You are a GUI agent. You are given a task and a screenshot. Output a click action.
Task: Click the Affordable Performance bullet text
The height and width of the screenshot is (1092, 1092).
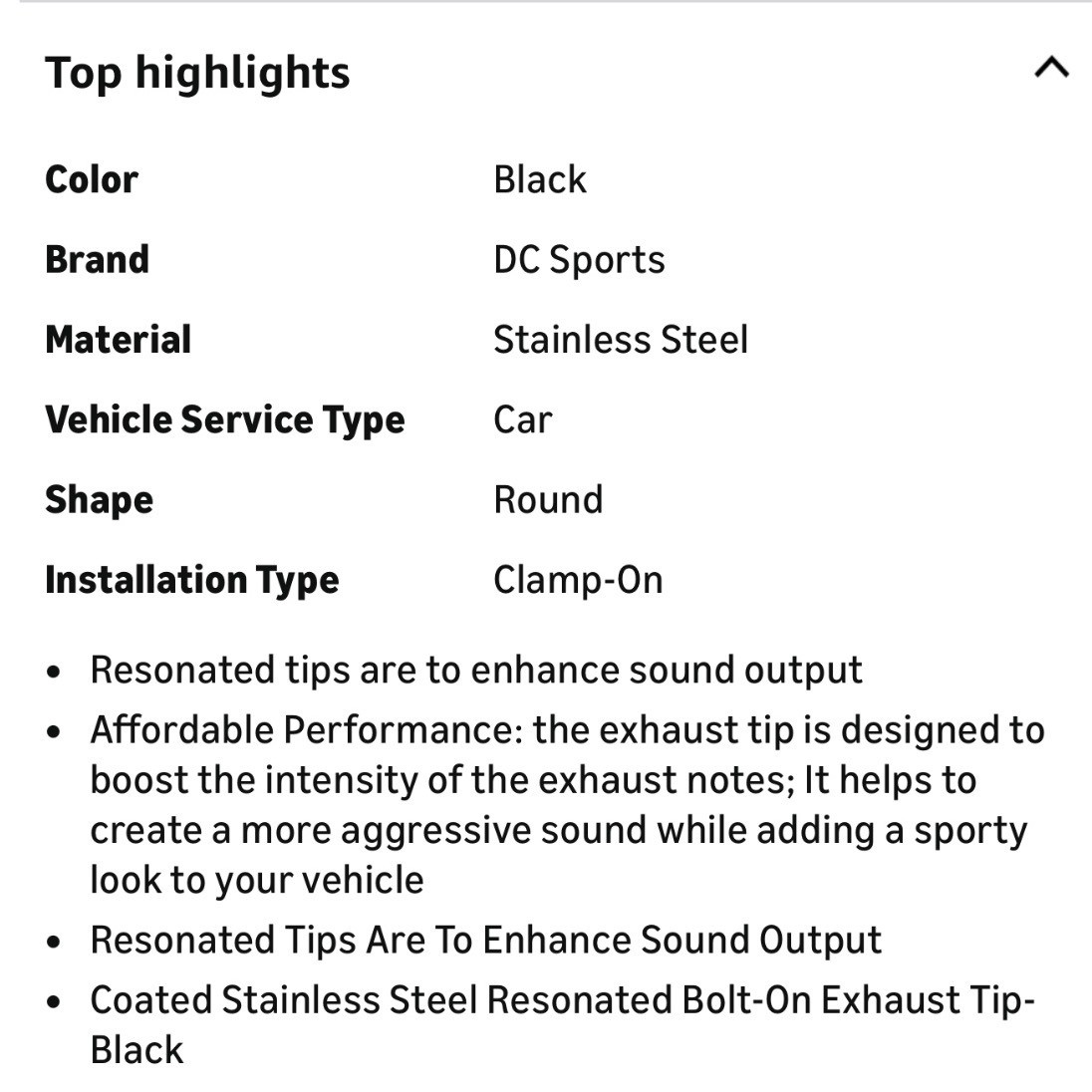568,805
